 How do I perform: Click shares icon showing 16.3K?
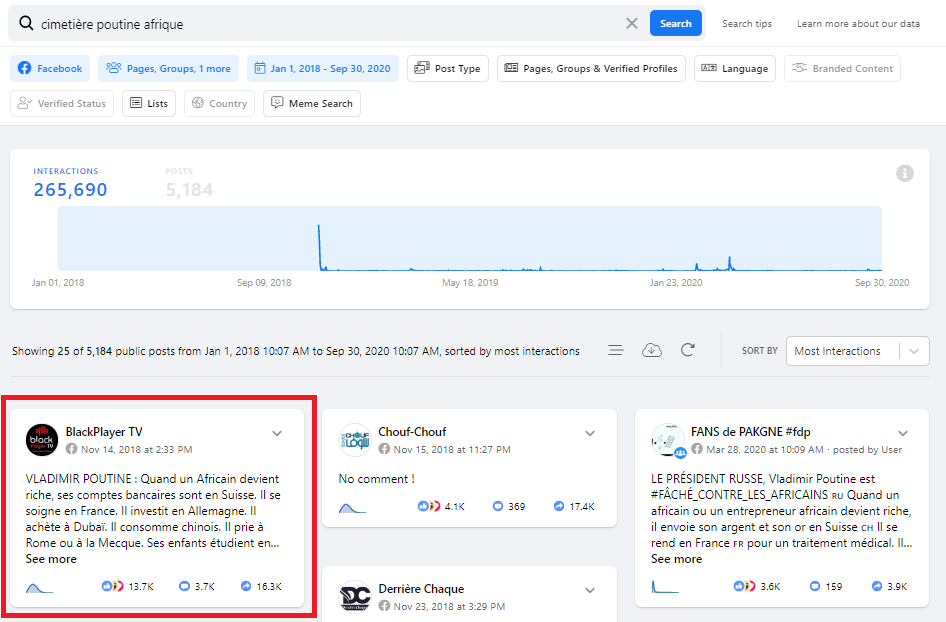click(246, 586)
